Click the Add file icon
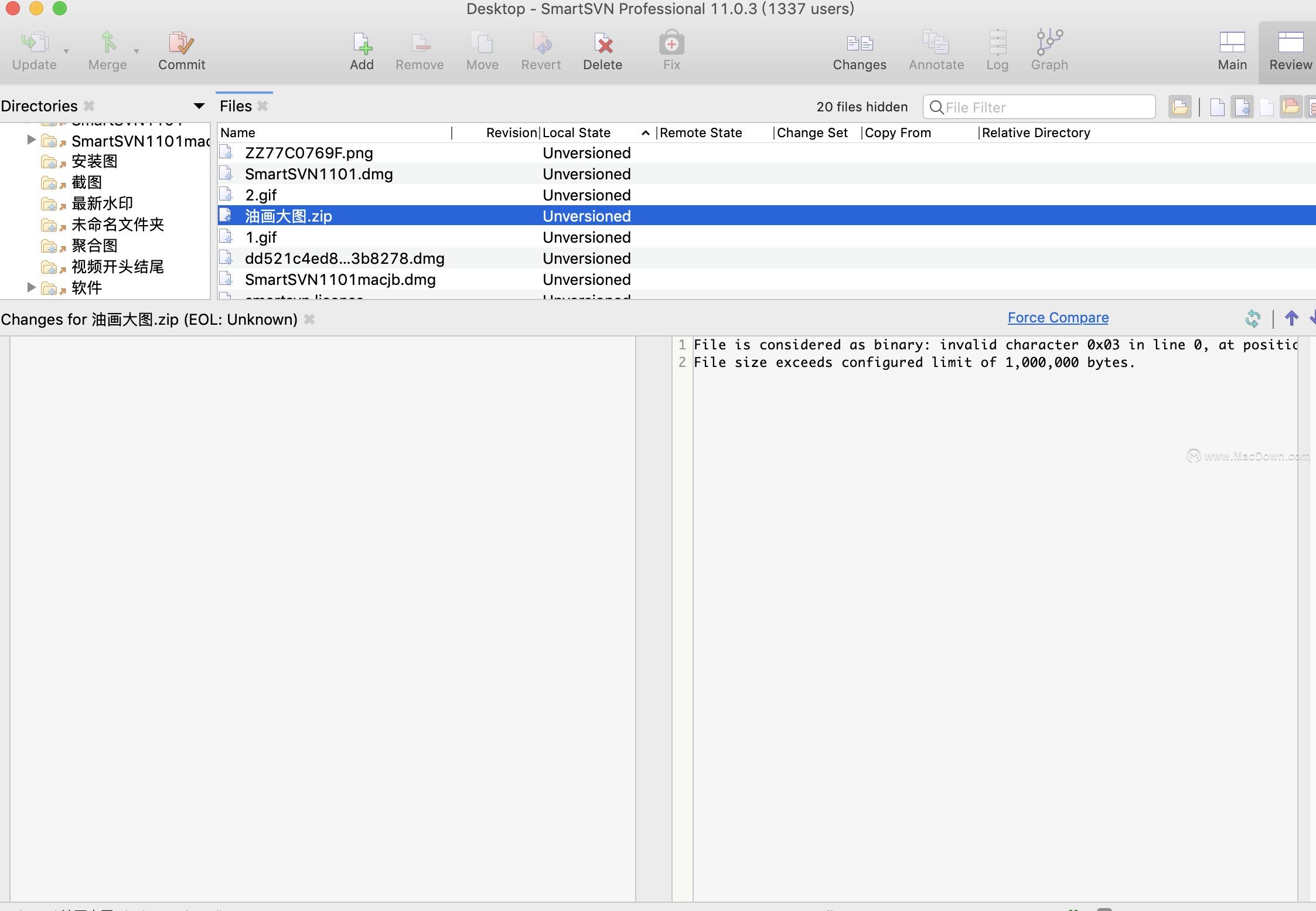 point(362,43)
